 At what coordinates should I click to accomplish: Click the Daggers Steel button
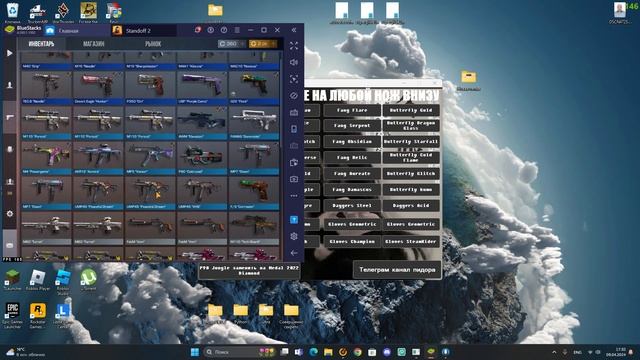click(352, 206)
